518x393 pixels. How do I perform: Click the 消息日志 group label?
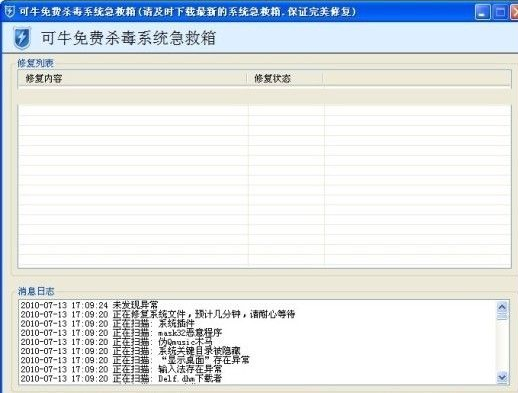[36, 291]
